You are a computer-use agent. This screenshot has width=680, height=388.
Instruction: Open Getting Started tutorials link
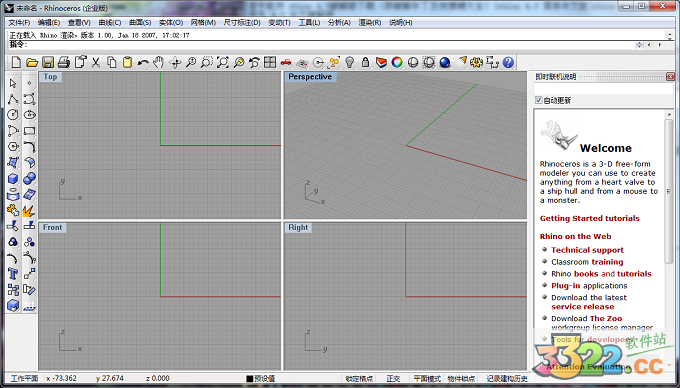click(589, 218)
